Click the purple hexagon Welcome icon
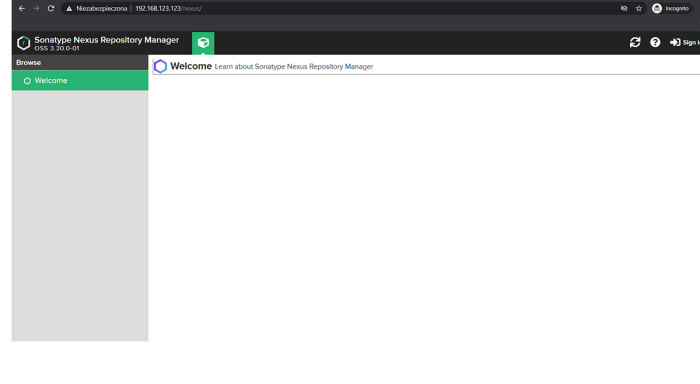The image size is (700, 384). click(160, 66)
